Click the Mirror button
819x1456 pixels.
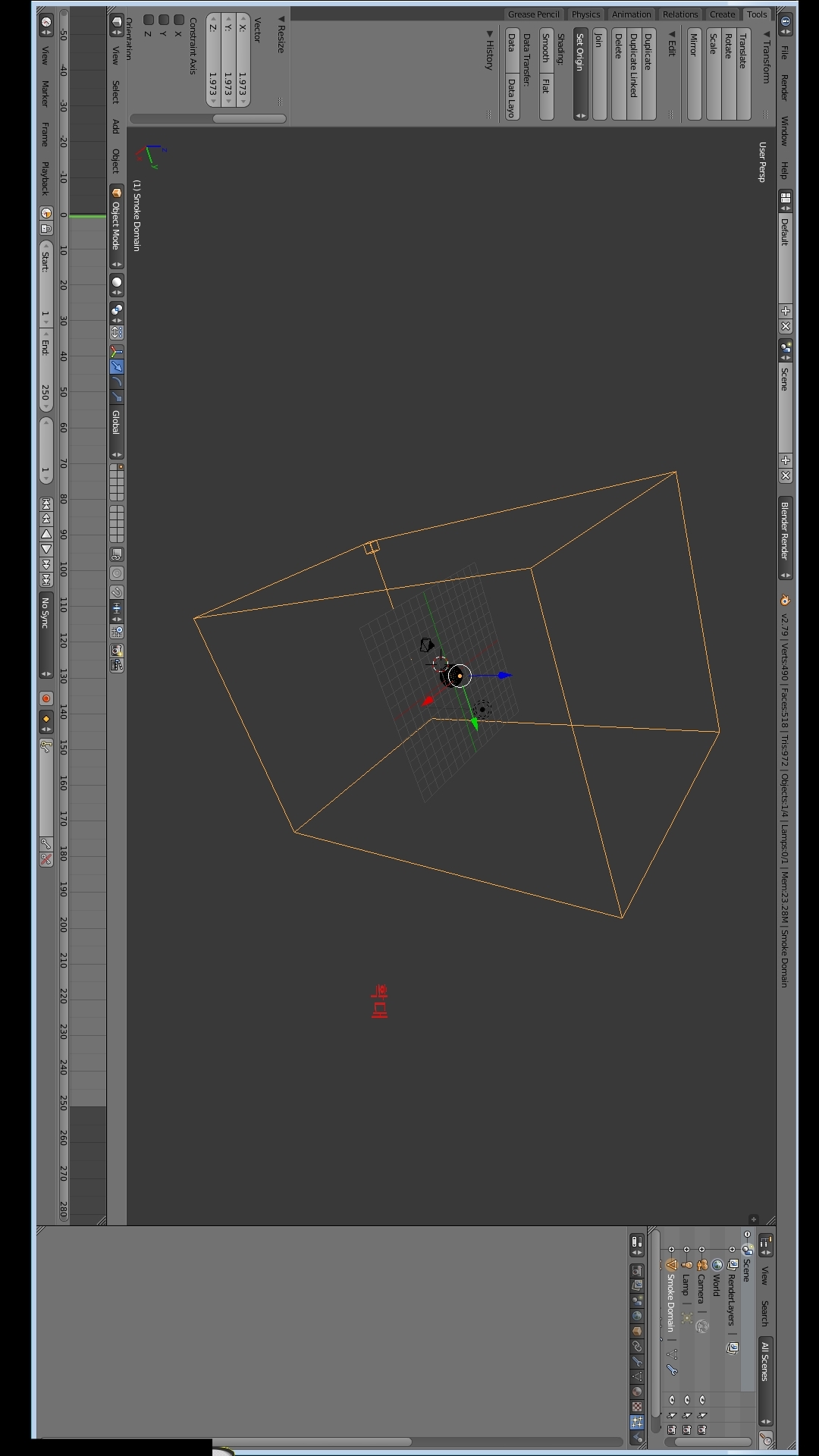coord(695,75)
